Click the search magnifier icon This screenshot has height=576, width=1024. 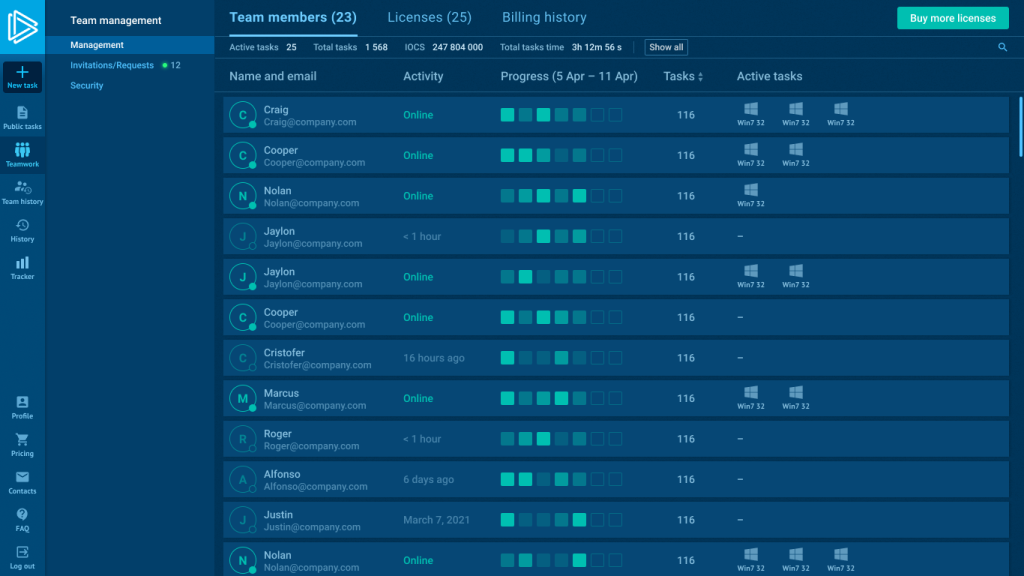(x=1003, y=47)
